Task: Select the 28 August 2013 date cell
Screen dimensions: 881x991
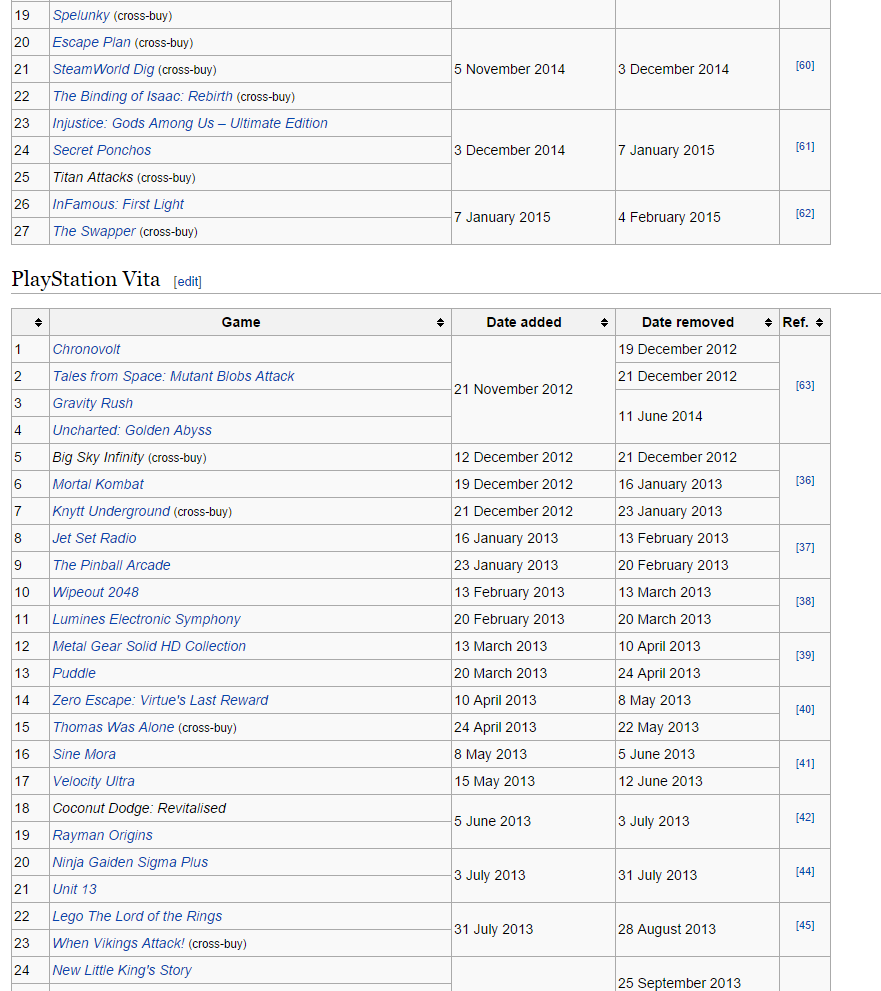Action: pos(697,930)
